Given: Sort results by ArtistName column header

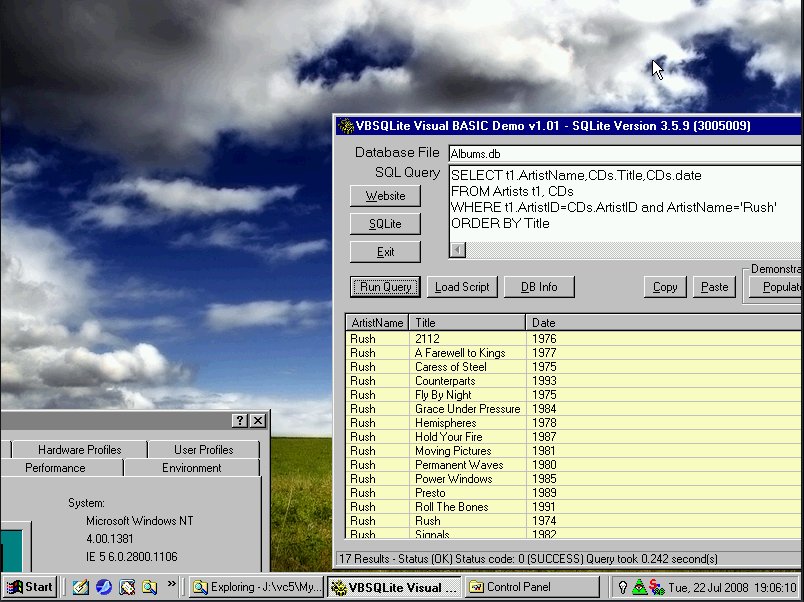Looking at the screenshot, I should pyautogui.click(x=377, y=323).
